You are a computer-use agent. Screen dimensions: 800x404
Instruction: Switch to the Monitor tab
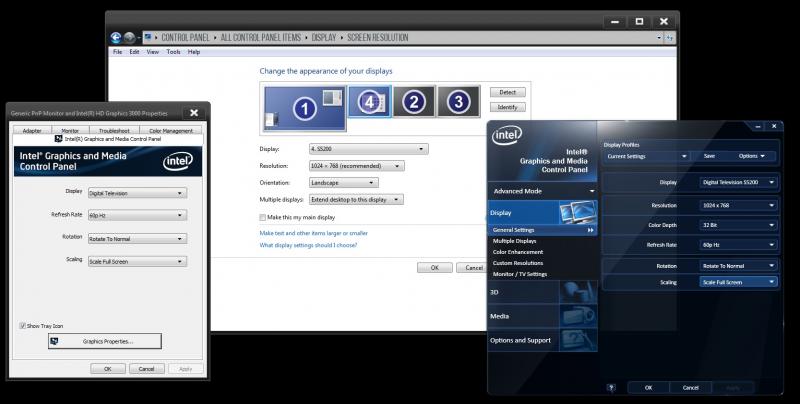[x=70, y=131]
